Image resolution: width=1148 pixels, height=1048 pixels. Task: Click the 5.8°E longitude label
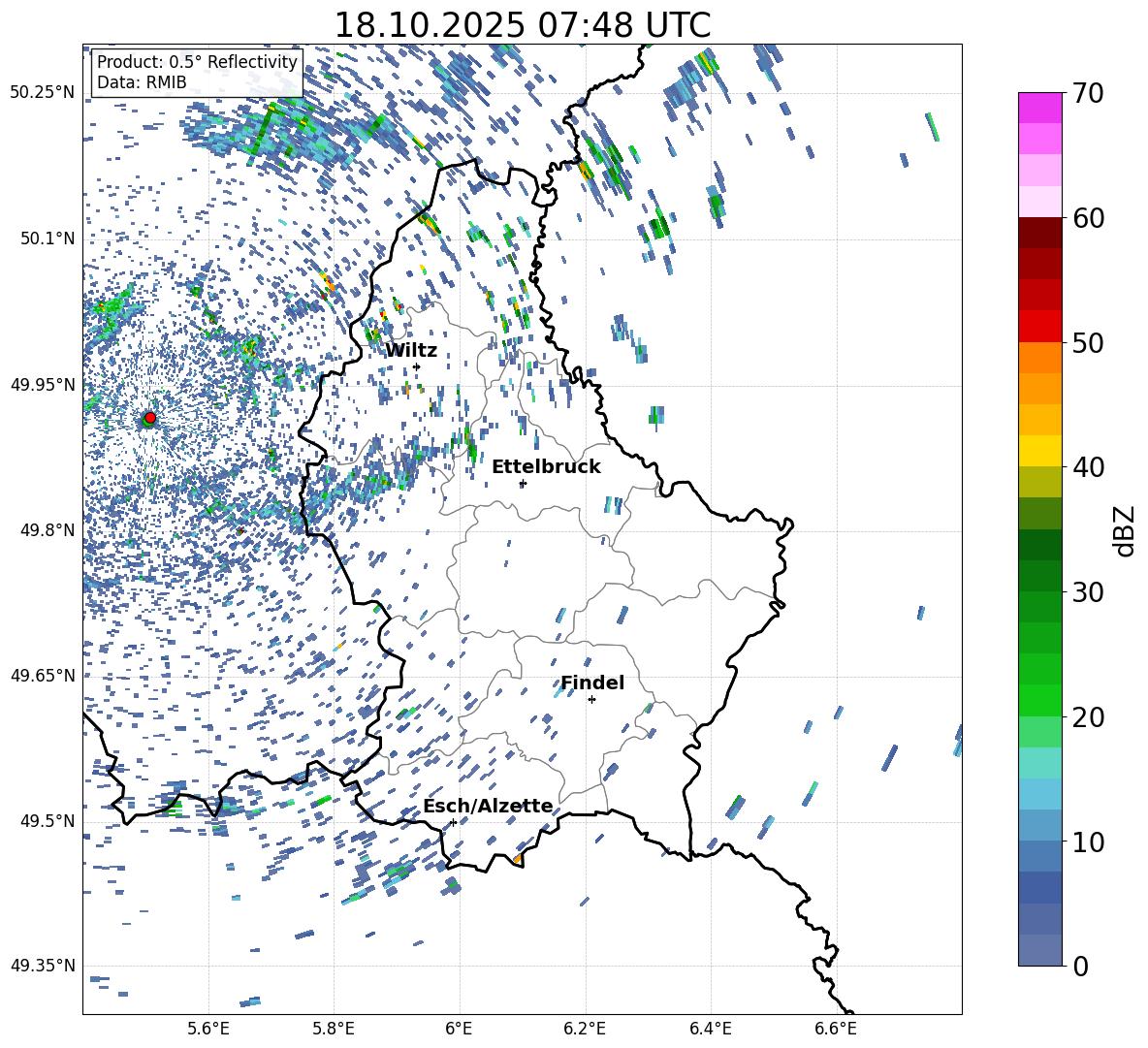coord(334,1029)
